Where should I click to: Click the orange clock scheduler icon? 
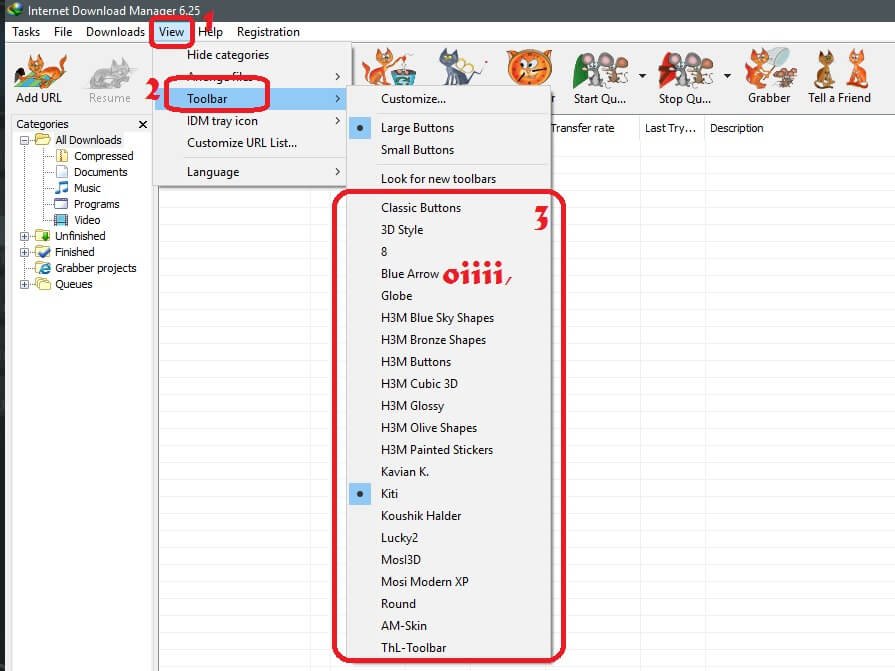tap(529, 67)
